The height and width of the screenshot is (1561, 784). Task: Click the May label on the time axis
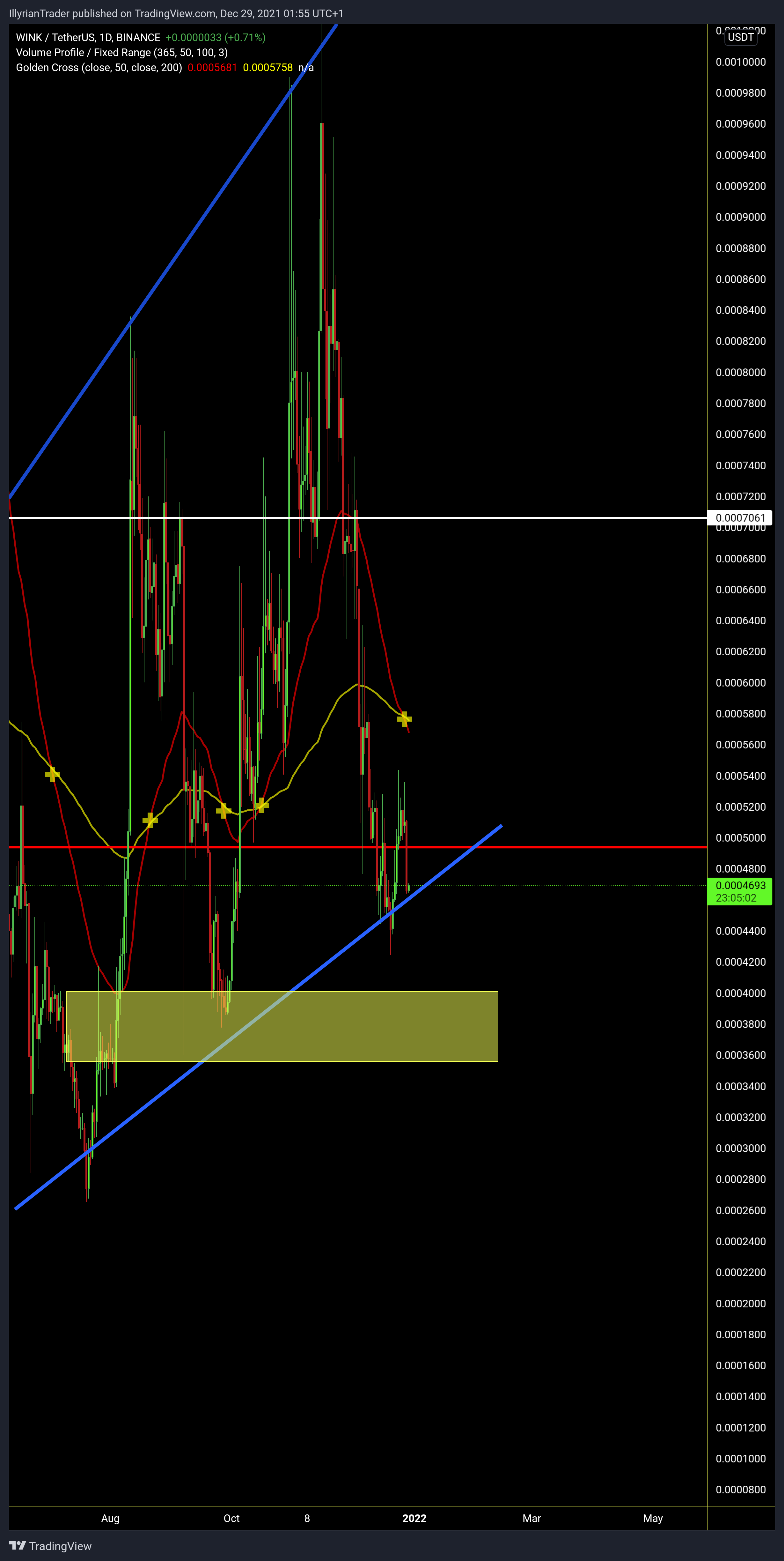653,1518
